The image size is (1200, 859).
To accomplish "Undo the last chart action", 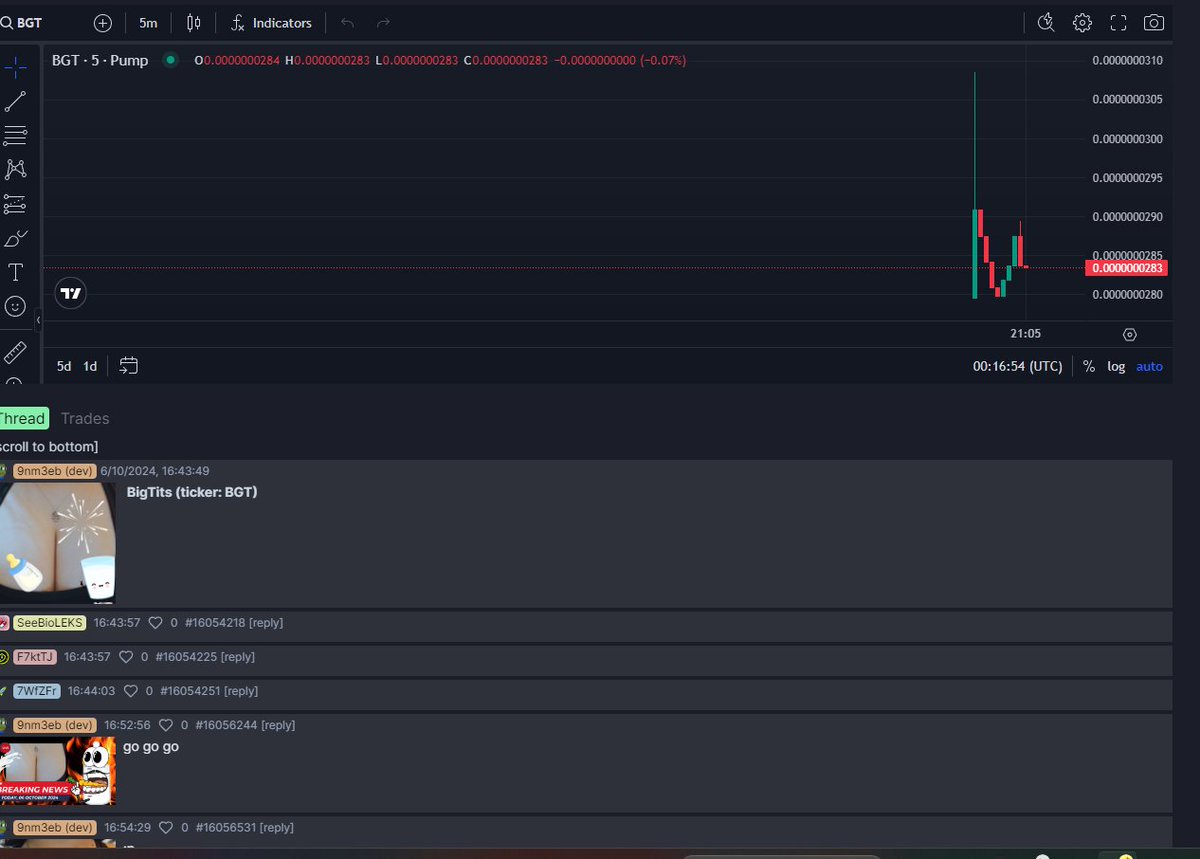I will 348,22.
